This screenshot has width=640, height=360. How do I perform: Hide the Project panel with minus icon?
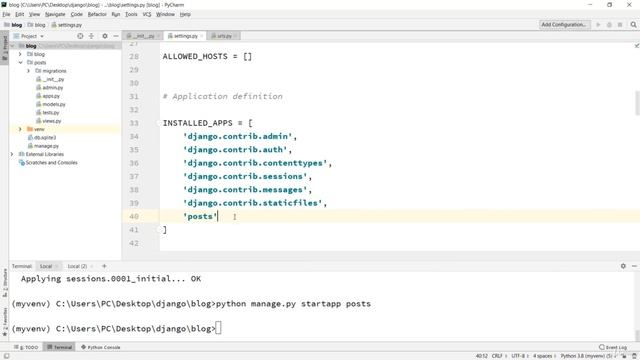point(116,36)
